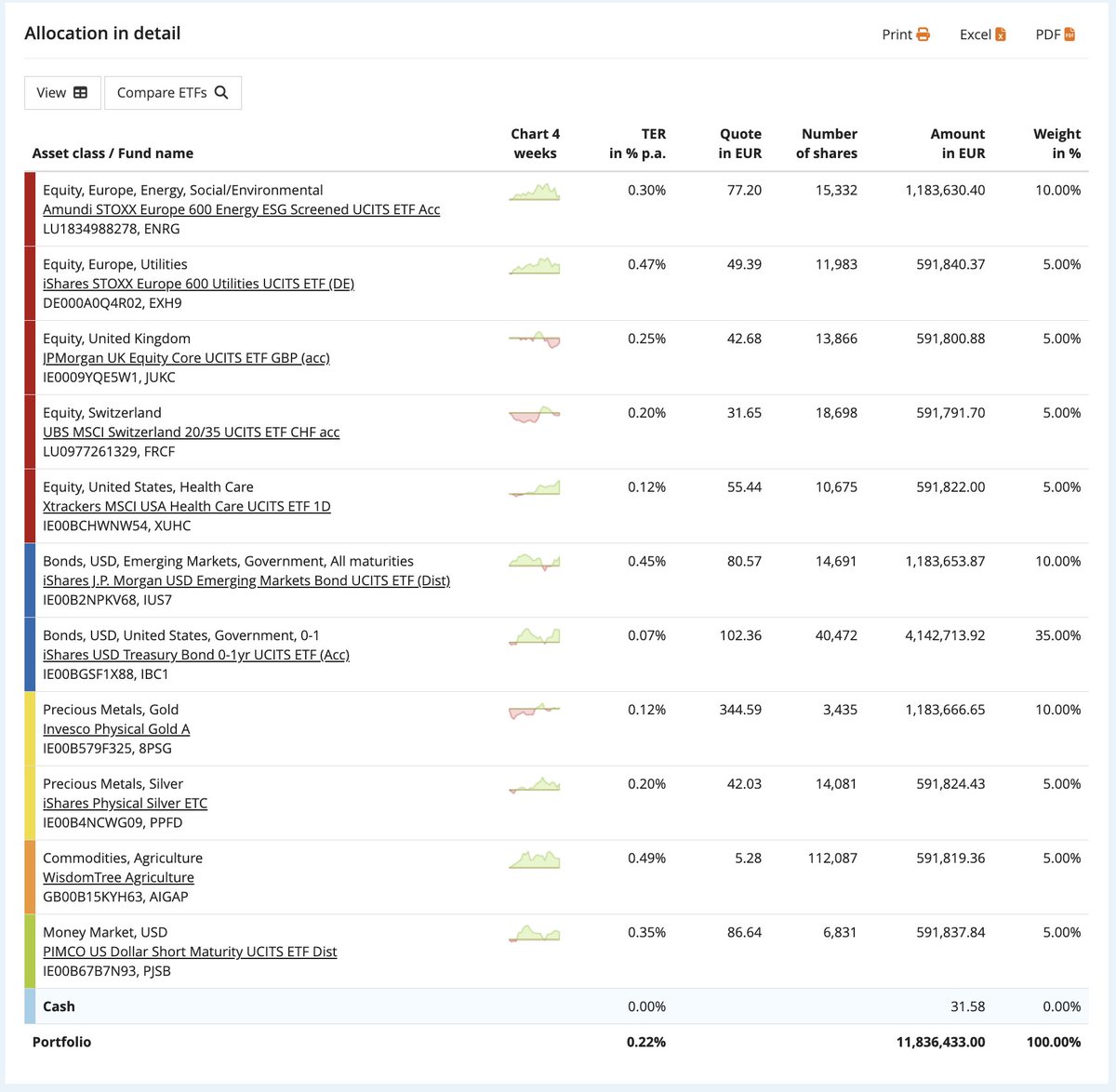Click the Cash amount 31.58
Viewport: 1116px width, 1092px height.
tap(969, 1006)
